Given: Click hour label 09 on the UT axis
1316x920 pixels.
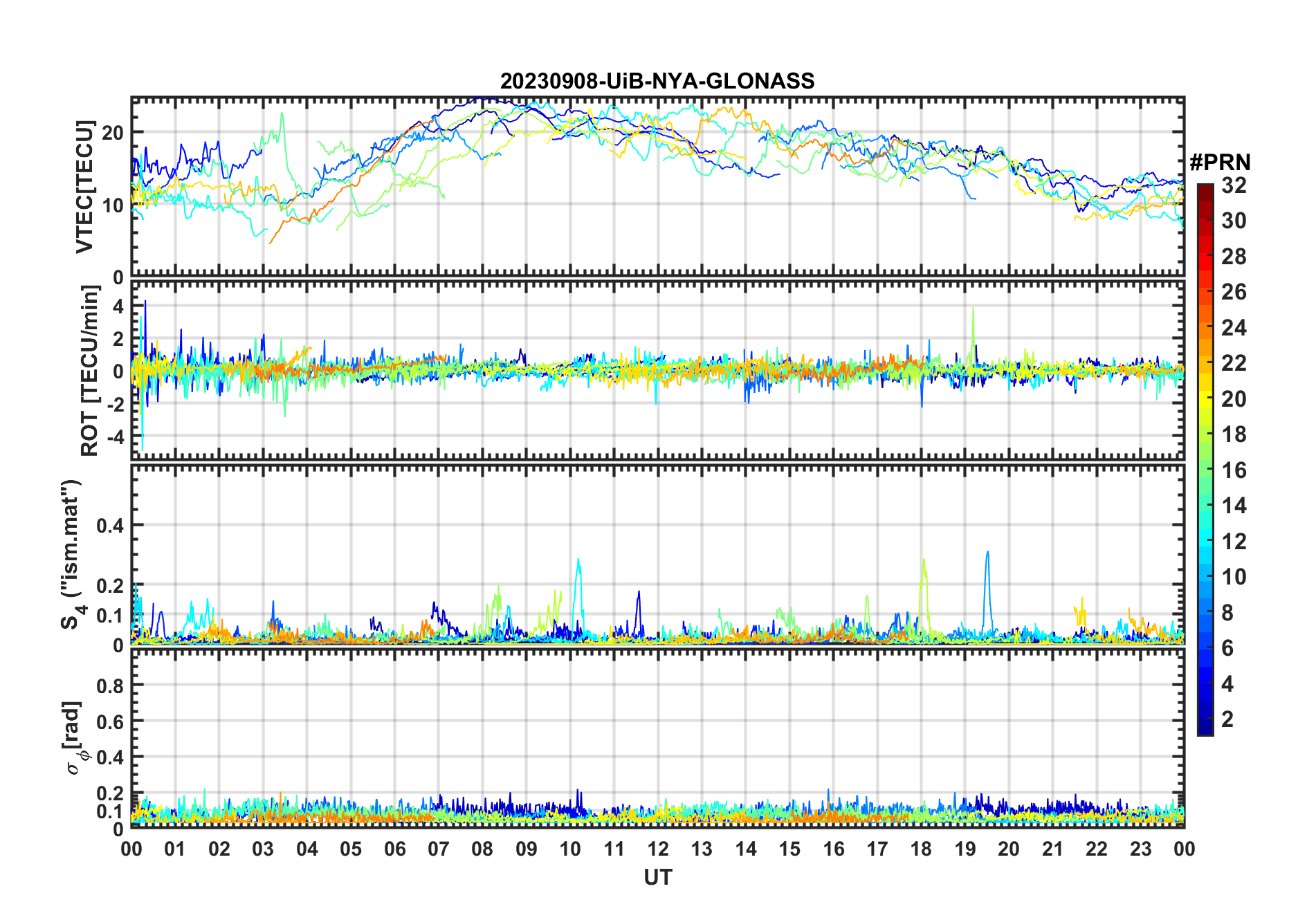Looking at the screenshot, I should click(527, 849).
